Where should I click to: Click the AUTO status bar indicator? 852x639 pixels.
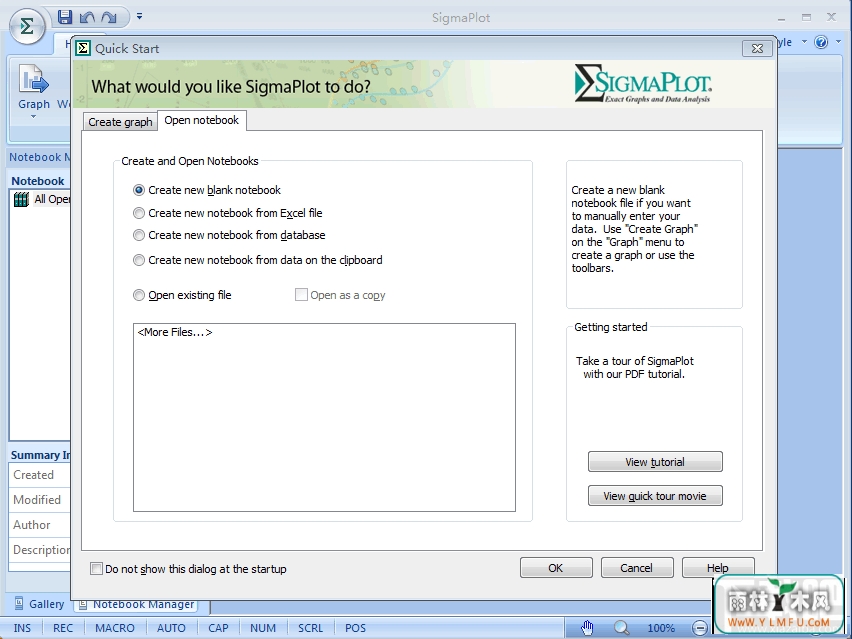pos(171,628)
